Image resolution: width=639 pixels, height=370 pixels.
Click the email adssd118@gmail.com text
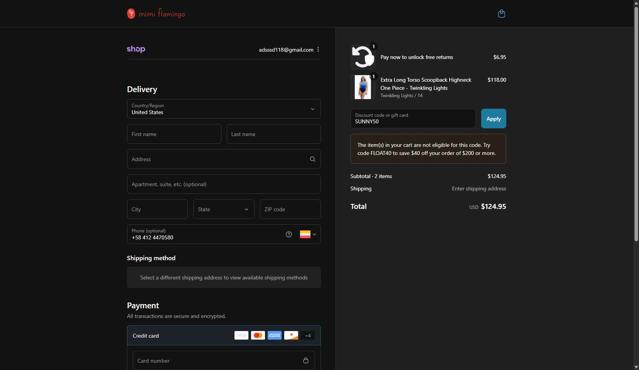click(x=286, y=50)
